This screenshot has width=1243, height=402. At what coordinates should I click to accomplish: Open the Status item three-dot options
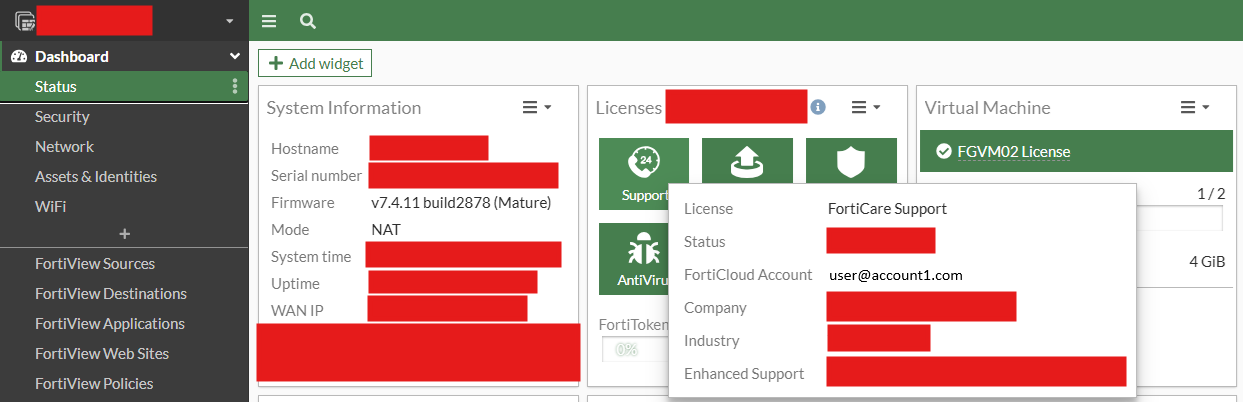point(235,87)
